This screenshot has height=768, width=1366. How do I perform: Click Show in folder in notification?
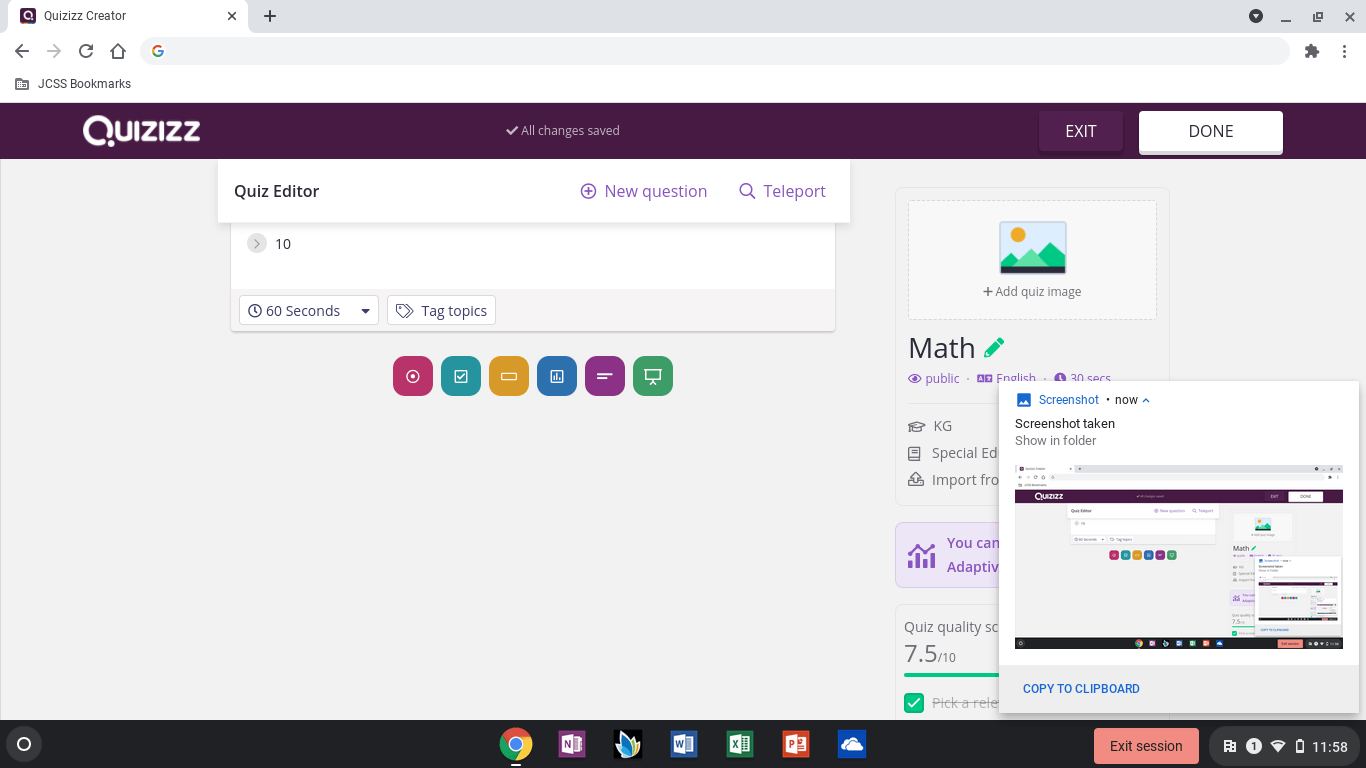[1056, 440]
